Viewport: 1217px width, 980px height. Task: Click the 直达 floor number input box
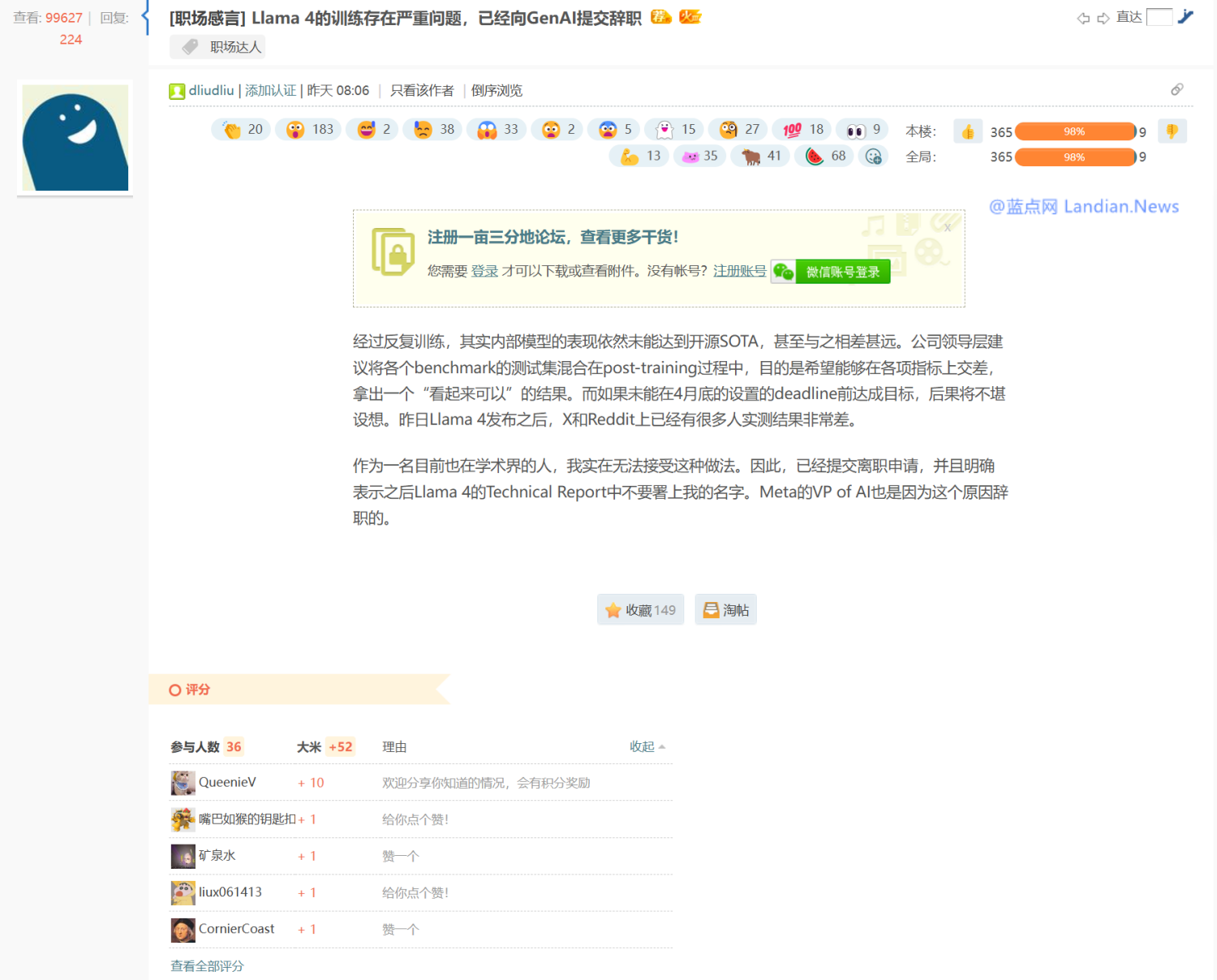tap(1159, 17)
